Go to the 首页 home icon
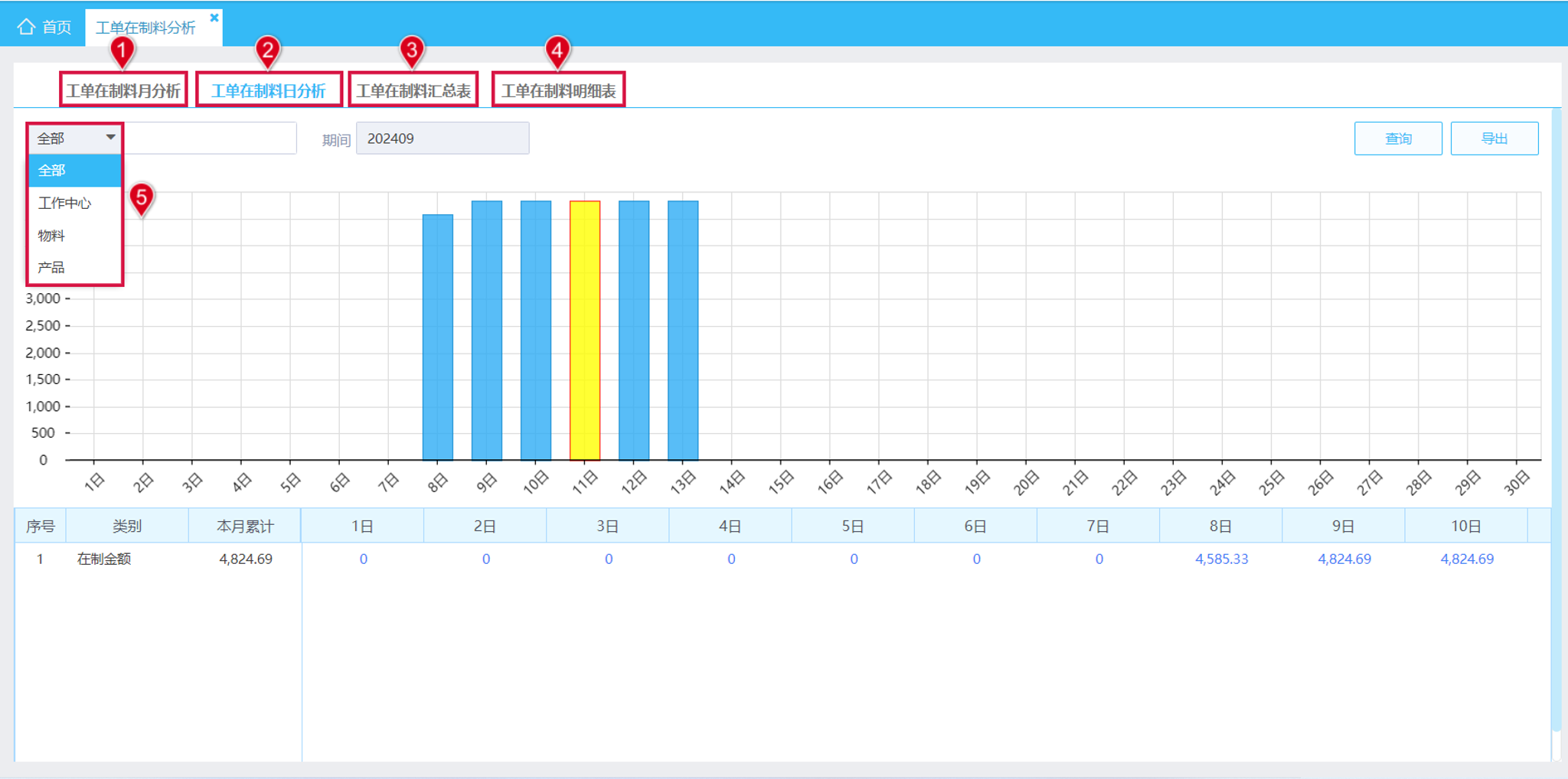The image size is (1568, 779). tap(26, 27)
